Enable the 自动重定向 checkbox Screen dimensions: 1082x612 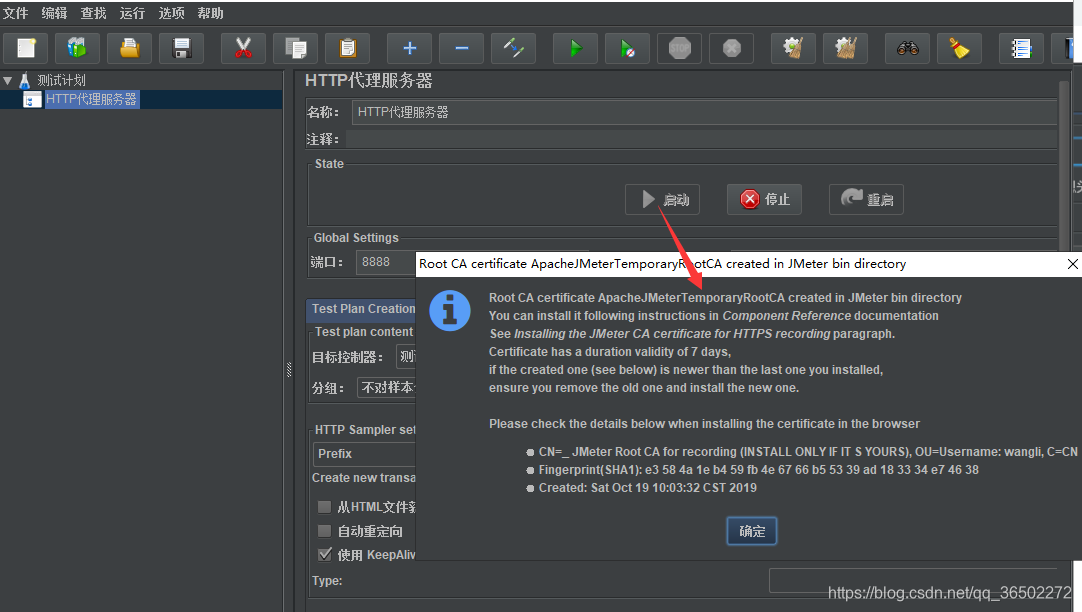point(324,530)
